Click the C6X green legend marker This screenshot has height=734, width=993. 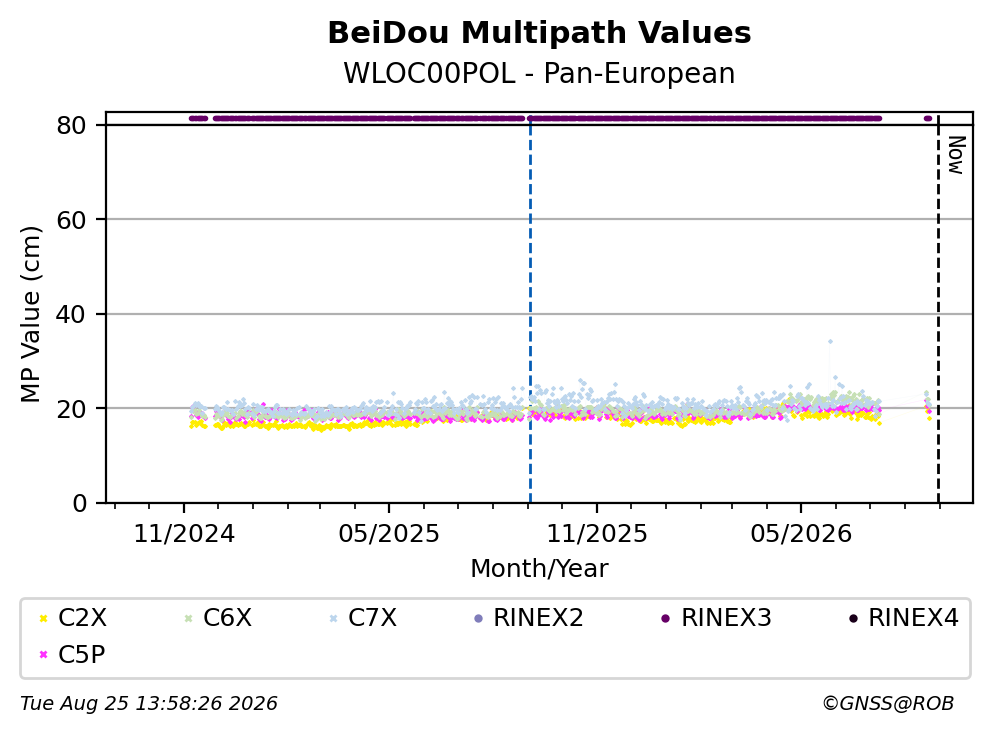coord(188,619)
